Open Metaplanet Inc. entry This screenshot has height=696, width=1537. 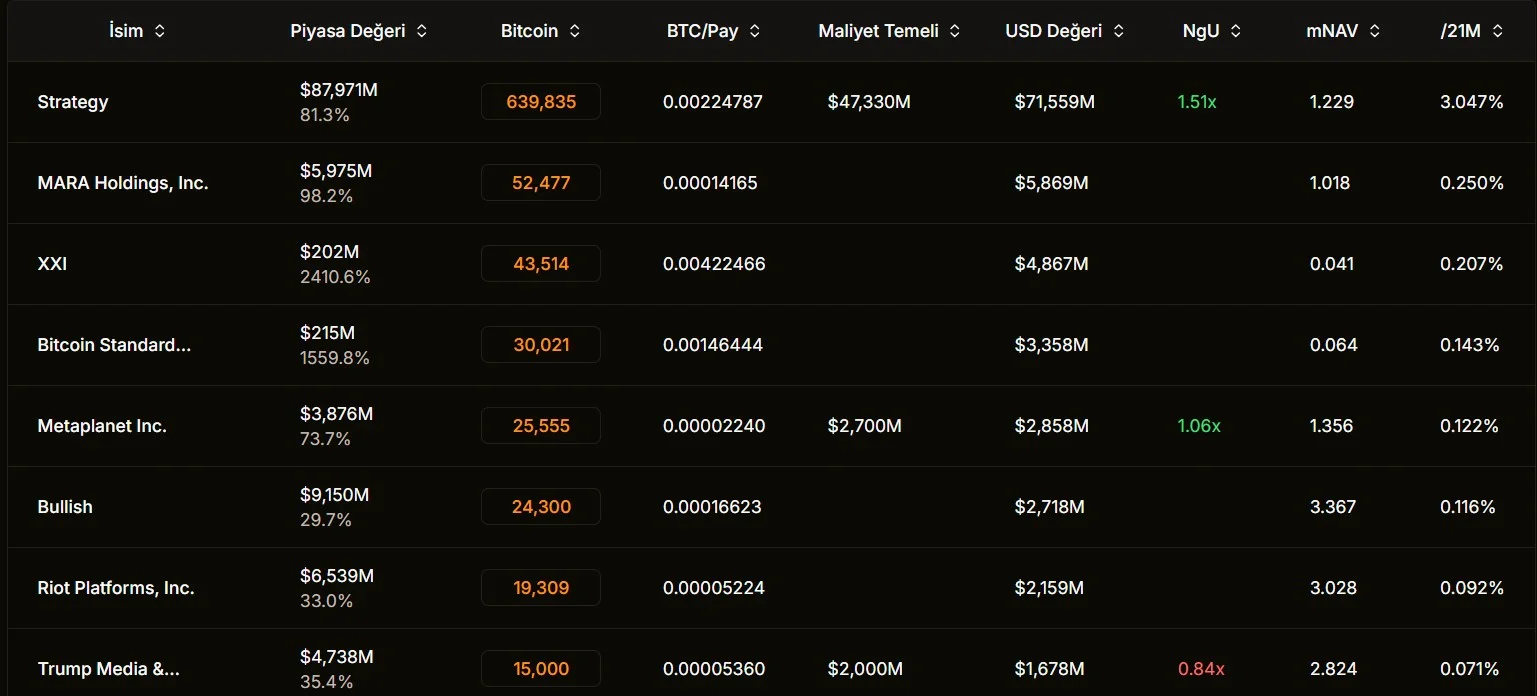(x=102, y=426)
